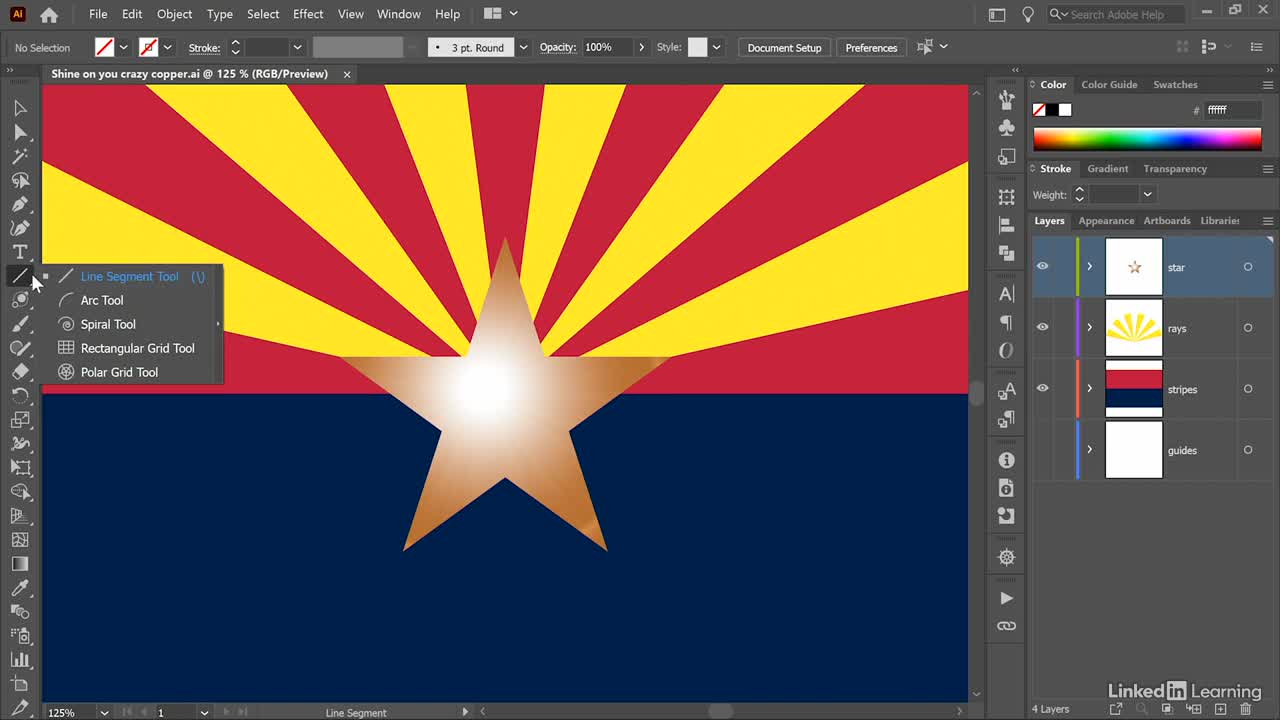1280x720 pixels.
Task: Click the control bar Fill swatch
Action: pyautogui.click(x=104, y=47)
